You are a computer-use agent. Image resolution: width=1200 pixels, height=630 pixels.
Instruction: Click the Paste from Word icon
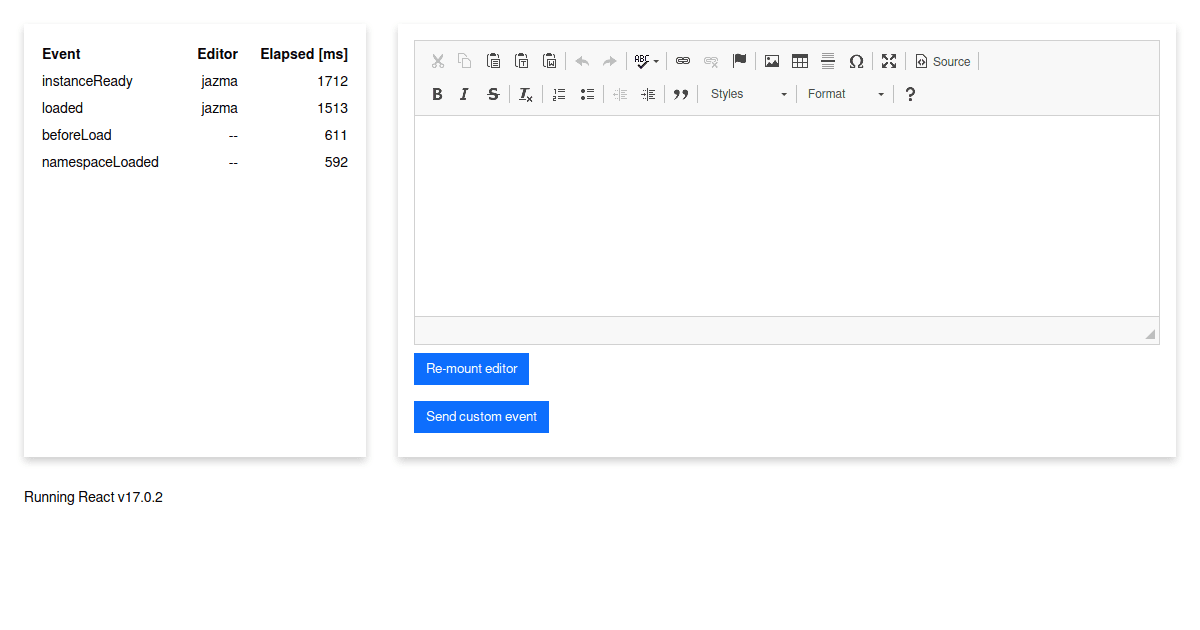coord(549,60)
